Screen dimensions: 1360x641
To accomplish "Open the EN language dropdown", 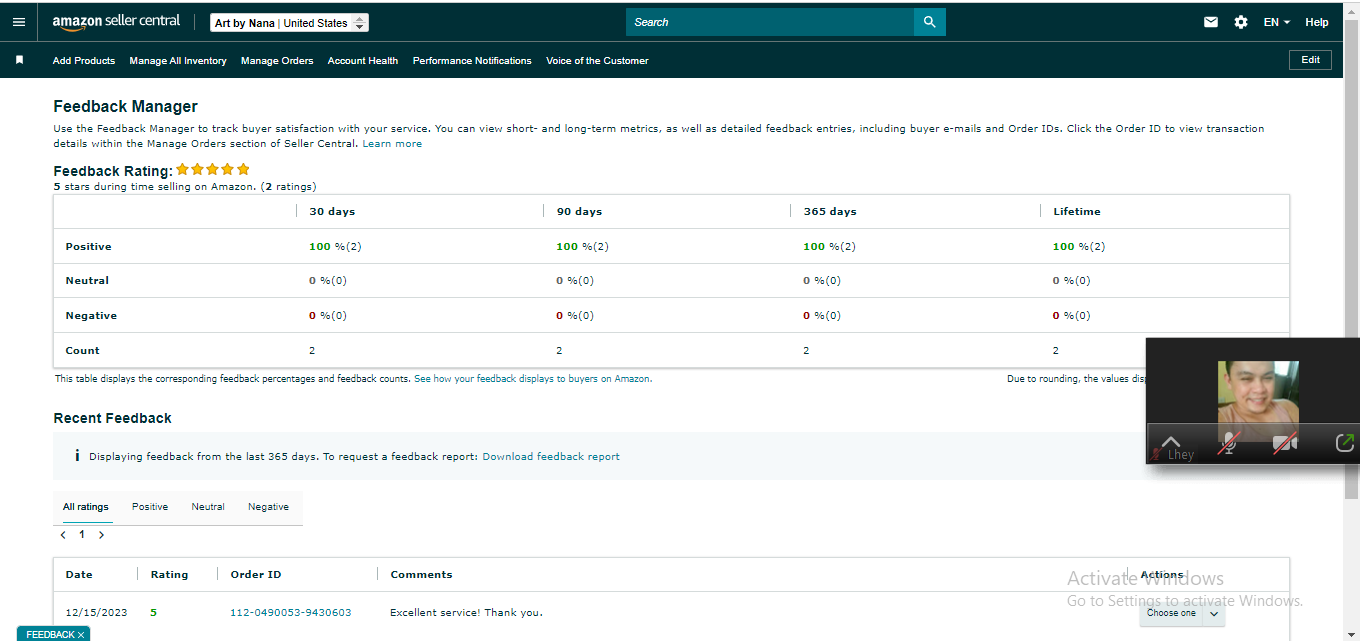I will pyautogui.click(x=1277, y=22).
